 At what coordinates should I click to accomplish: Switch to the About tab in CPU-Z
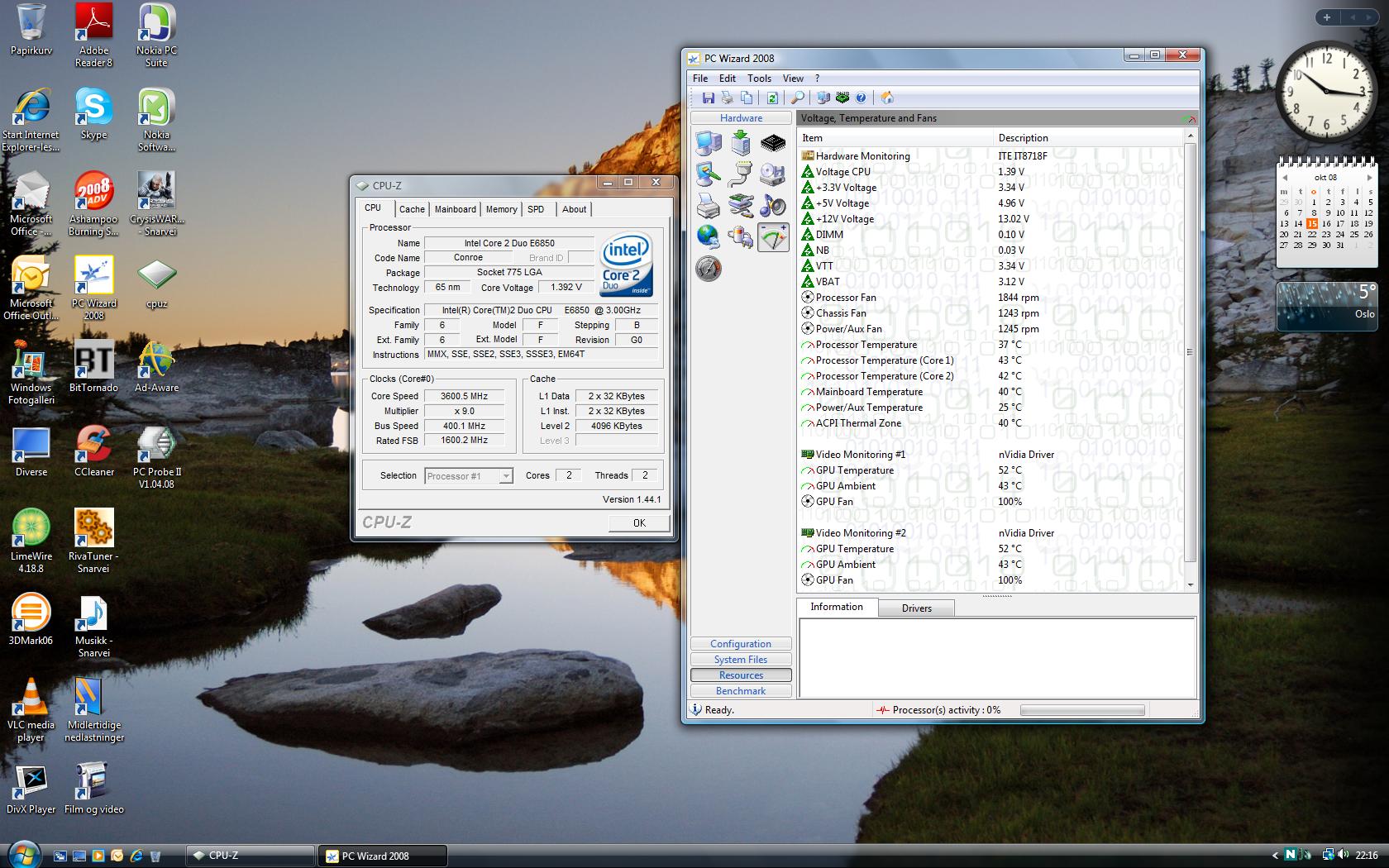click(574, 210)
